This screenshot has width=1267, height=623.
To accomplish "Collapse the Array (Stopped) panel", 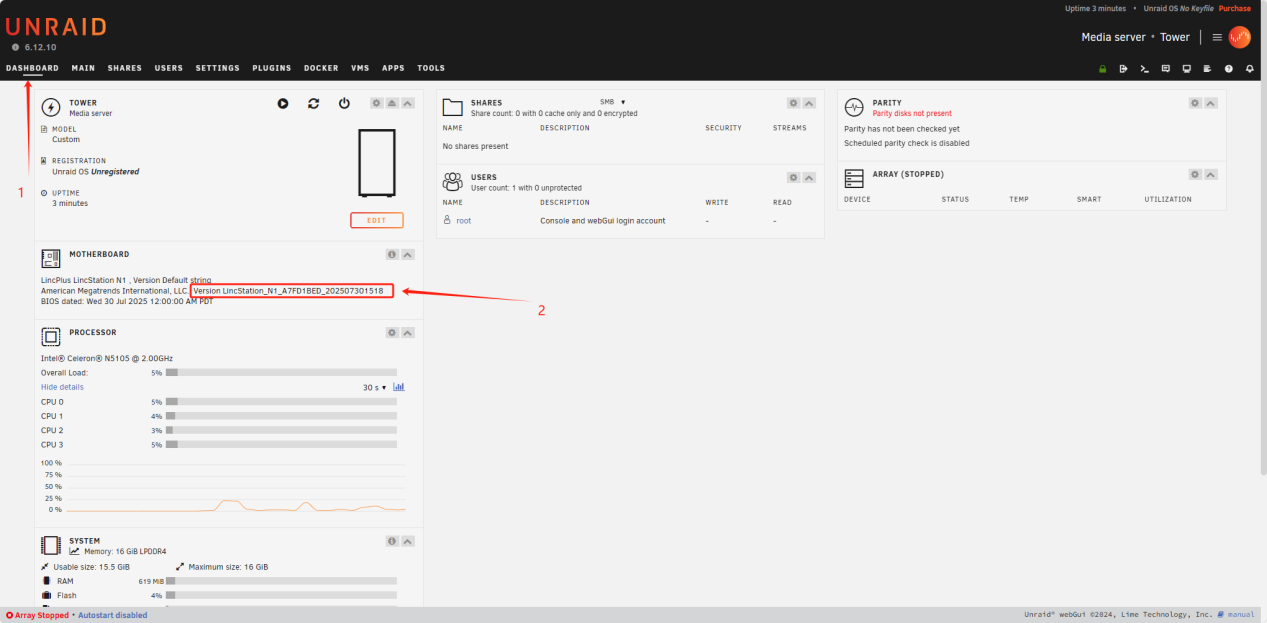I will (x=1211, y=174).
